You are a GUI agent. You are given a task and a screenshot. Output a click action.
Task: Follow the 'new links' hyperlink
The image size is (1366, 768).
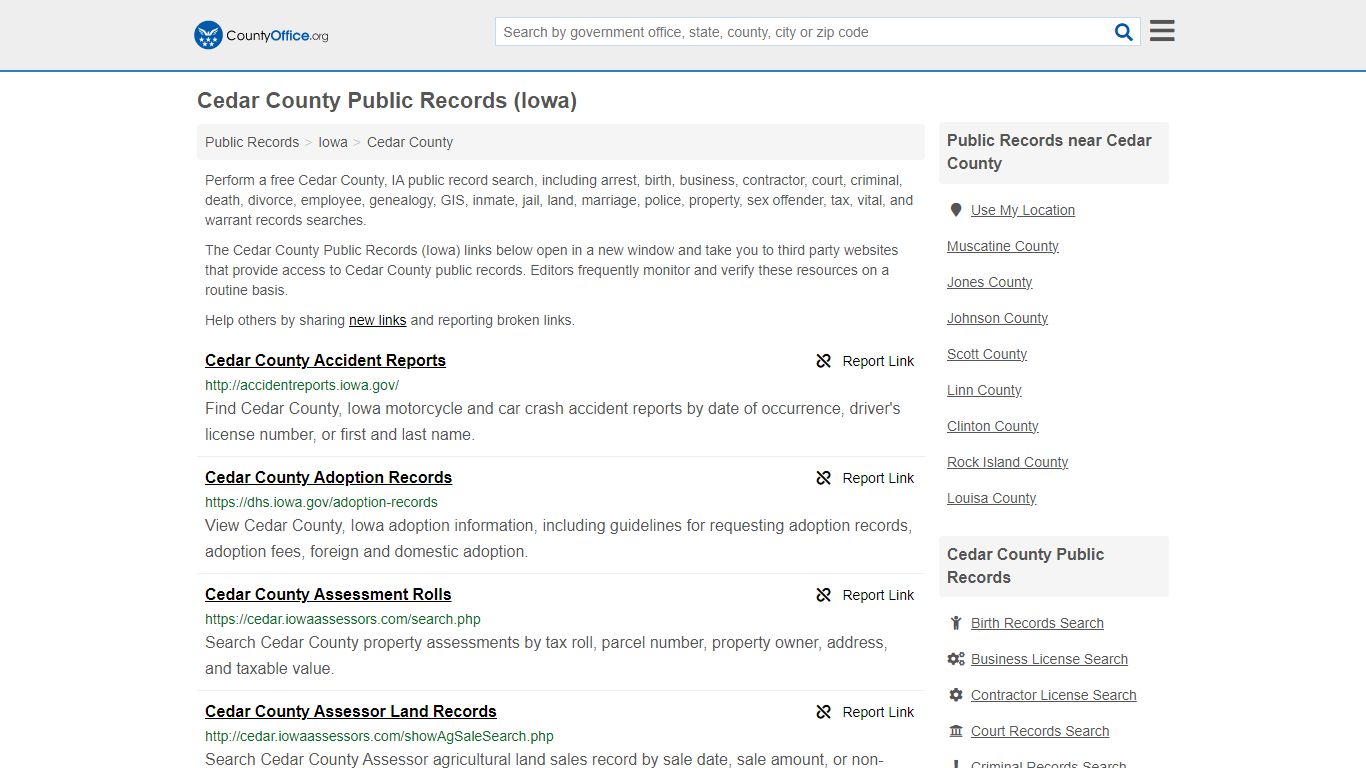click(x=377, y=320)
